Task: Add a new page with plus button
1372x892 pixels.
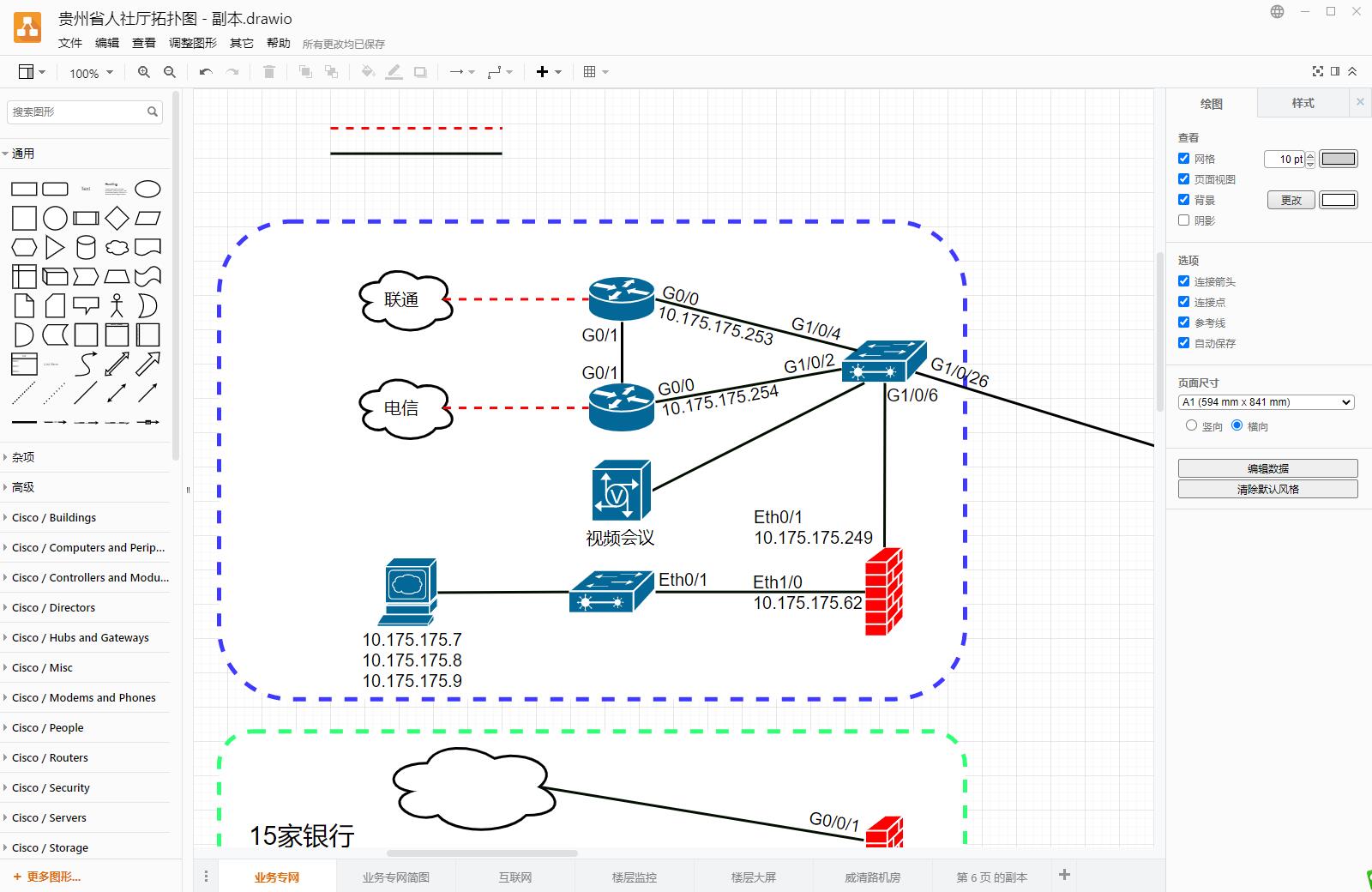Action: (1064, 875)
